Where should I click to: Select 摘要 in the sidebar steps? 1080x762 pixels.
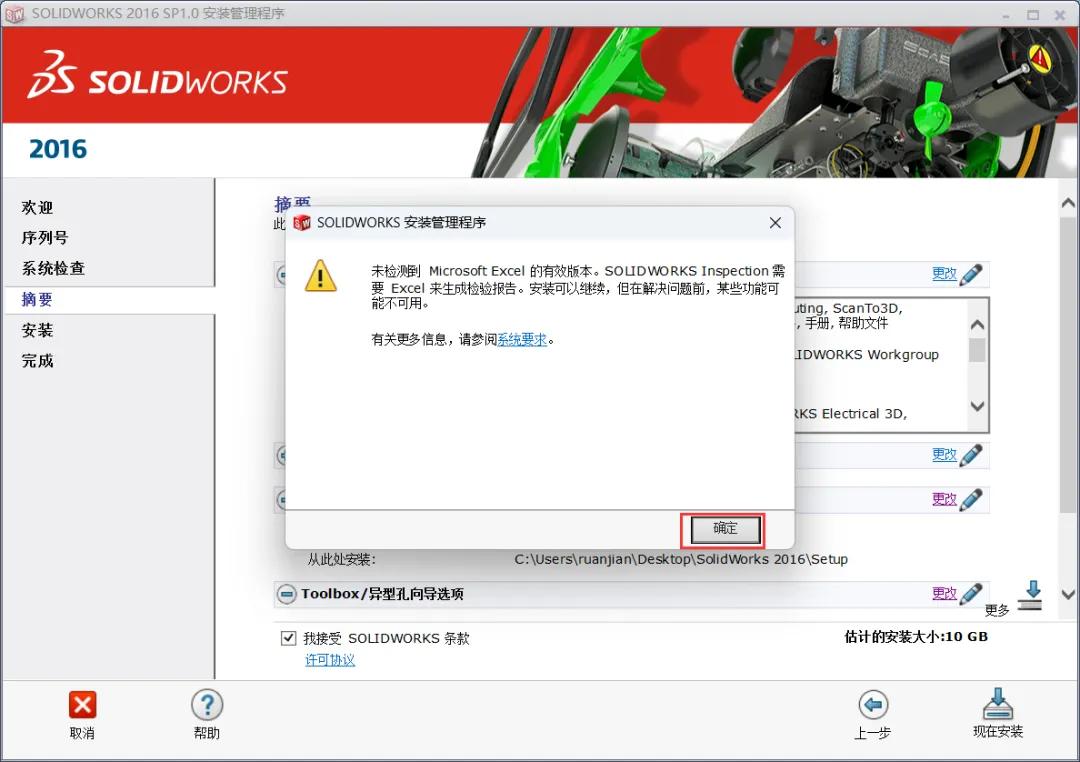point(37,299)
